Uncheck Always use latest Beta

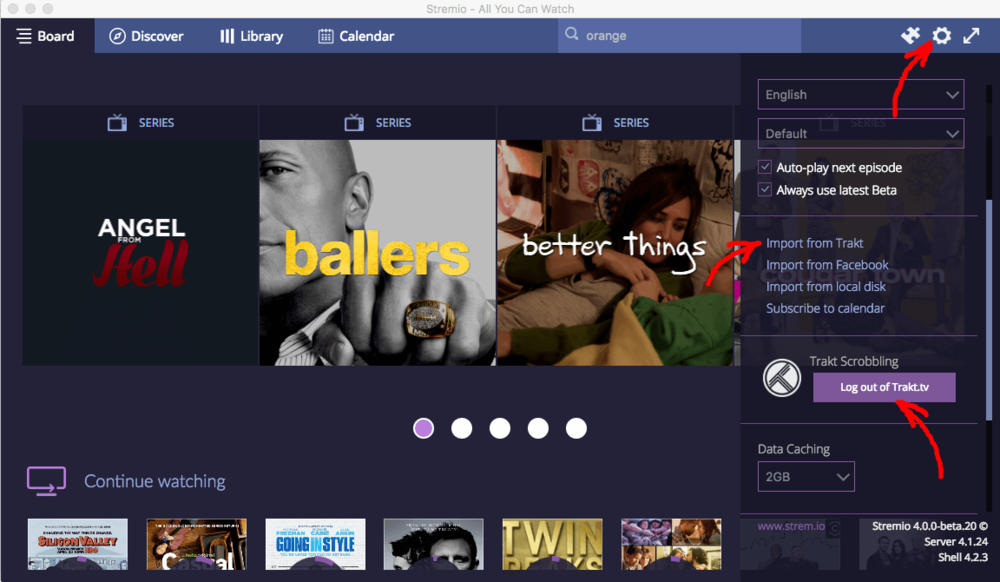(x=765, y=190)
